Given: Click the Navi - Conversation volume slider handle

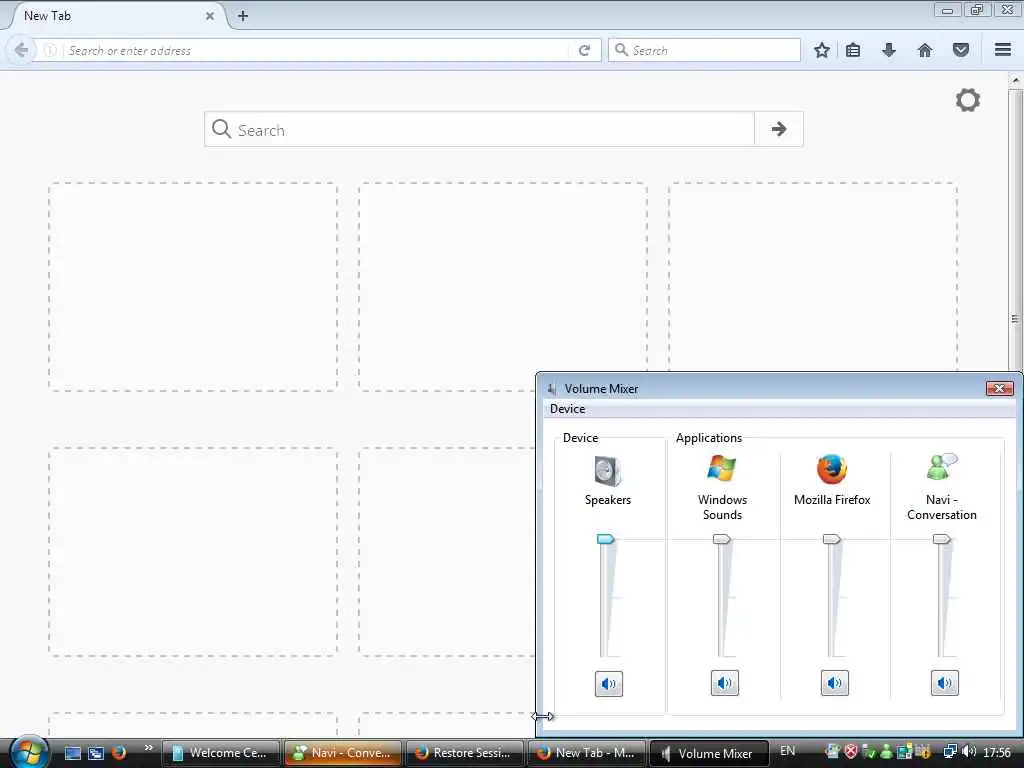Looking at the screenshot, I should tap(941, 539).
